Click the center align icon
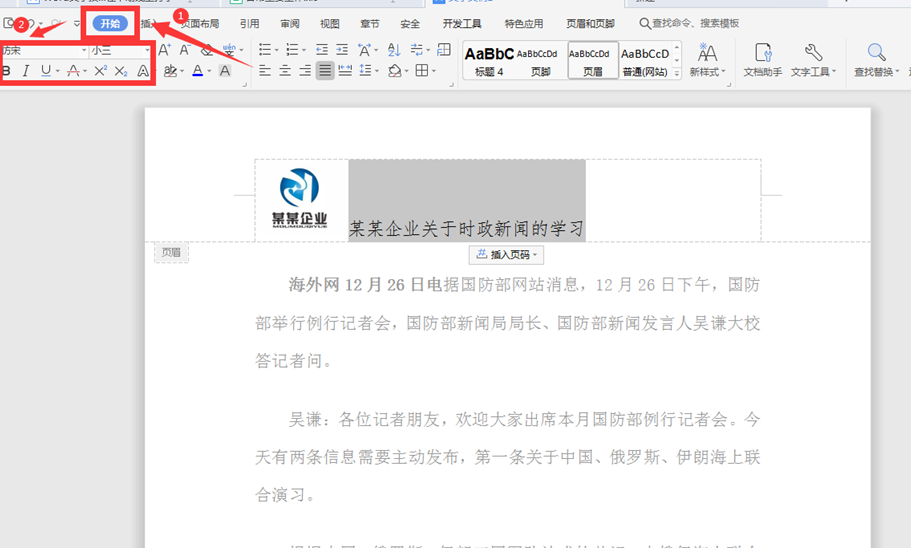911x548 pixels. [x=285, y=71]
